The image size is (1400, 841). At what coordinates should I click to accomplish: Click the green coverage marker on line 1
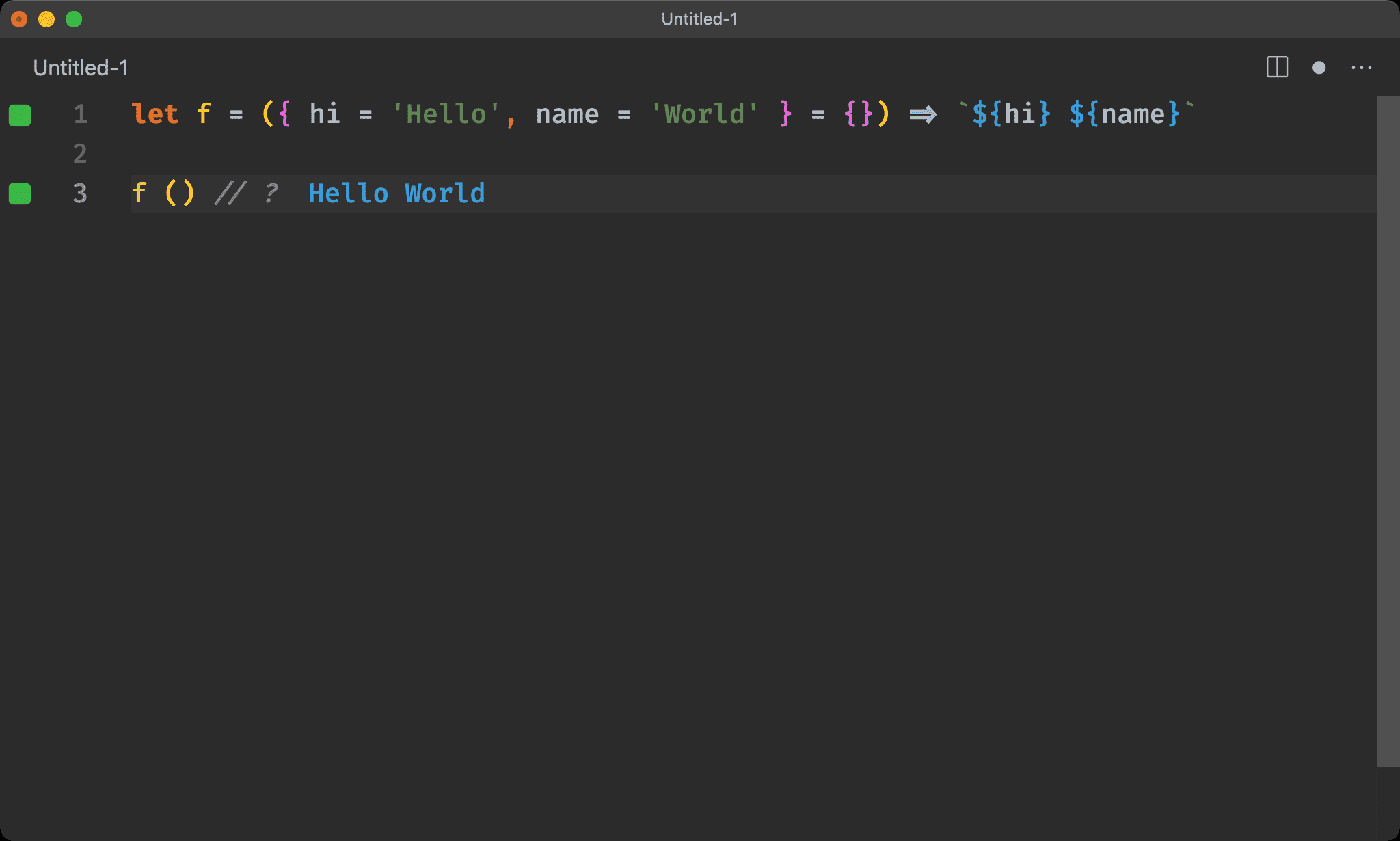(x=20, y=115)
